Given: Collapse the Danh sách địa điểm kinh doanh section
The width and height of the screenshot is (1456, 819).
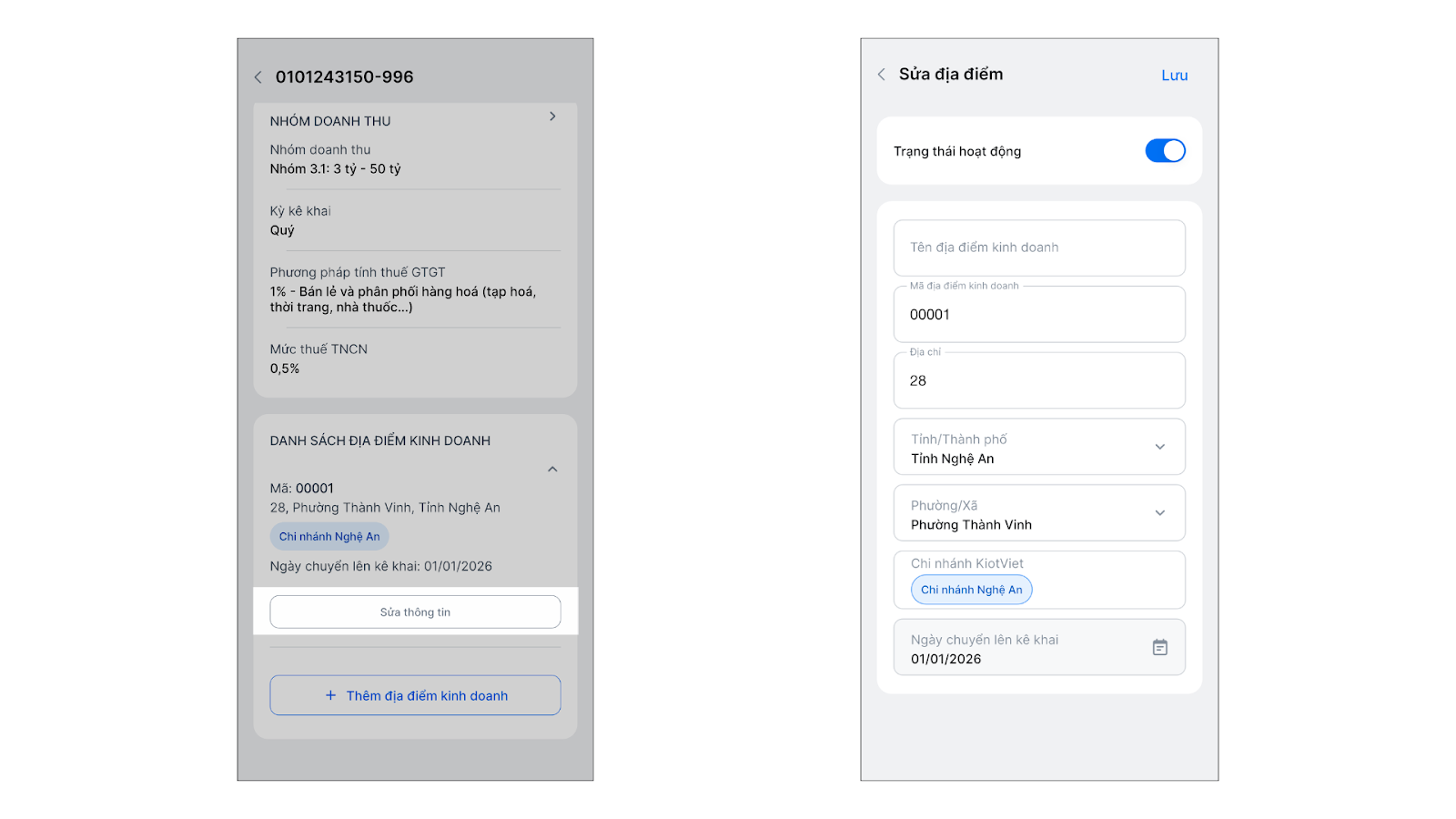Looking at the screenshot, I should click(552, 470).
